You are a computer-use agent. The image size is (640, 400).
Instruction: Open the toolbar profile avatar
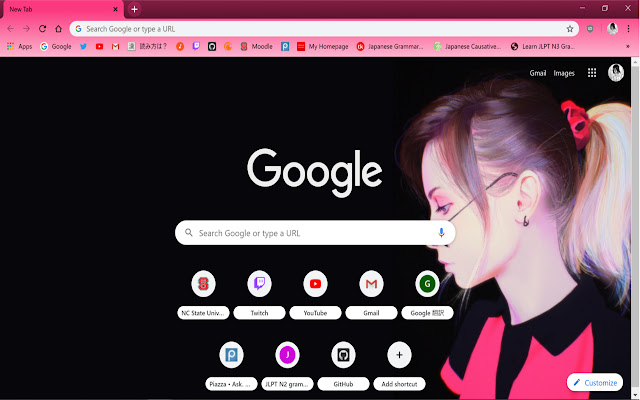click(x=612, y=29)
